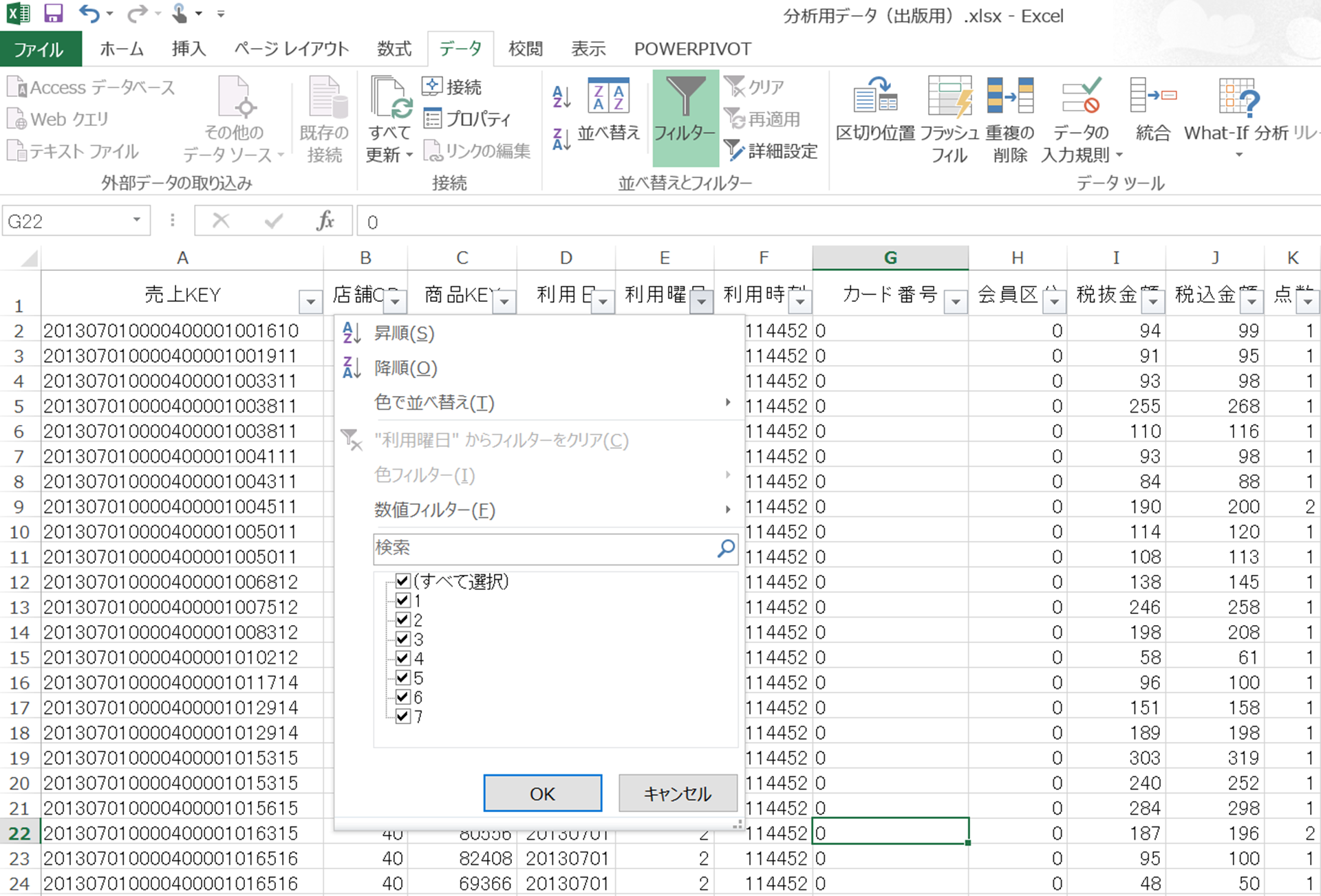Confirm filter with OK button
The height and width of the screenshot is (896, 1321).
coord(542,794)
